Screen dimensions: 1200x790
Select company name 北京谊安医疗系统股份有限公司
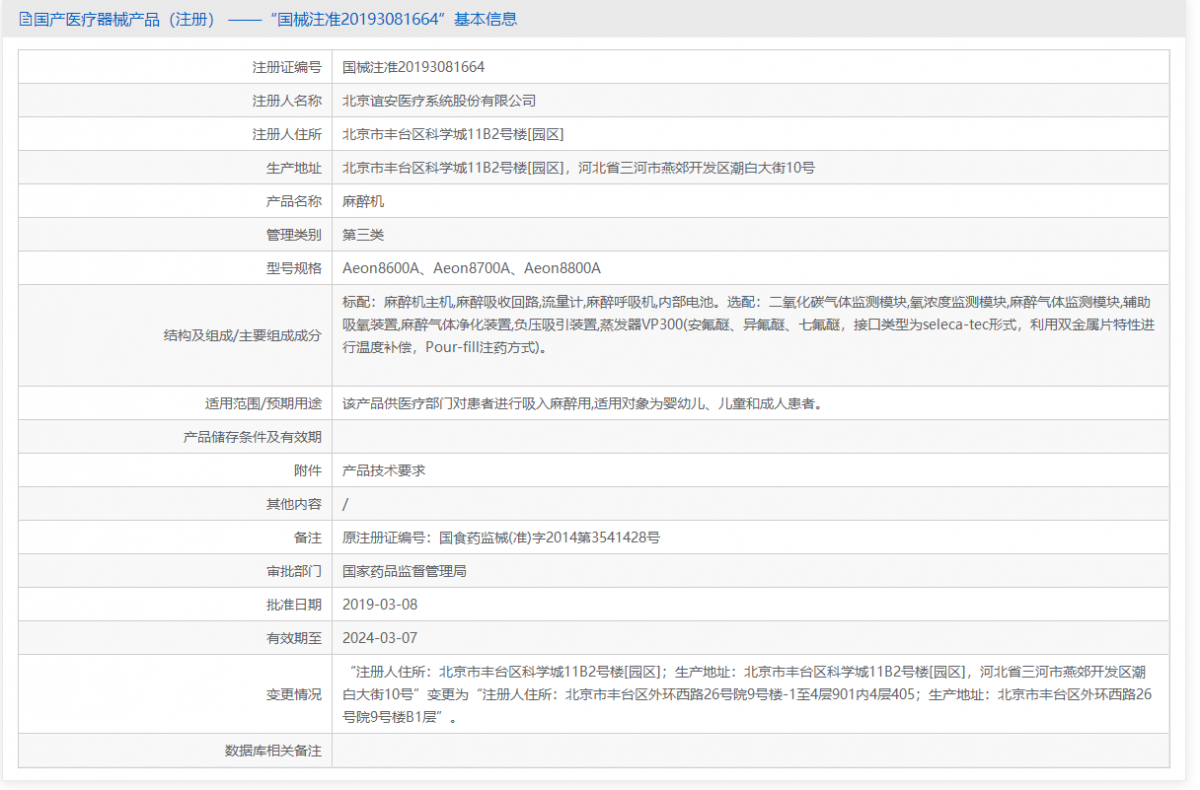point(439,101)
